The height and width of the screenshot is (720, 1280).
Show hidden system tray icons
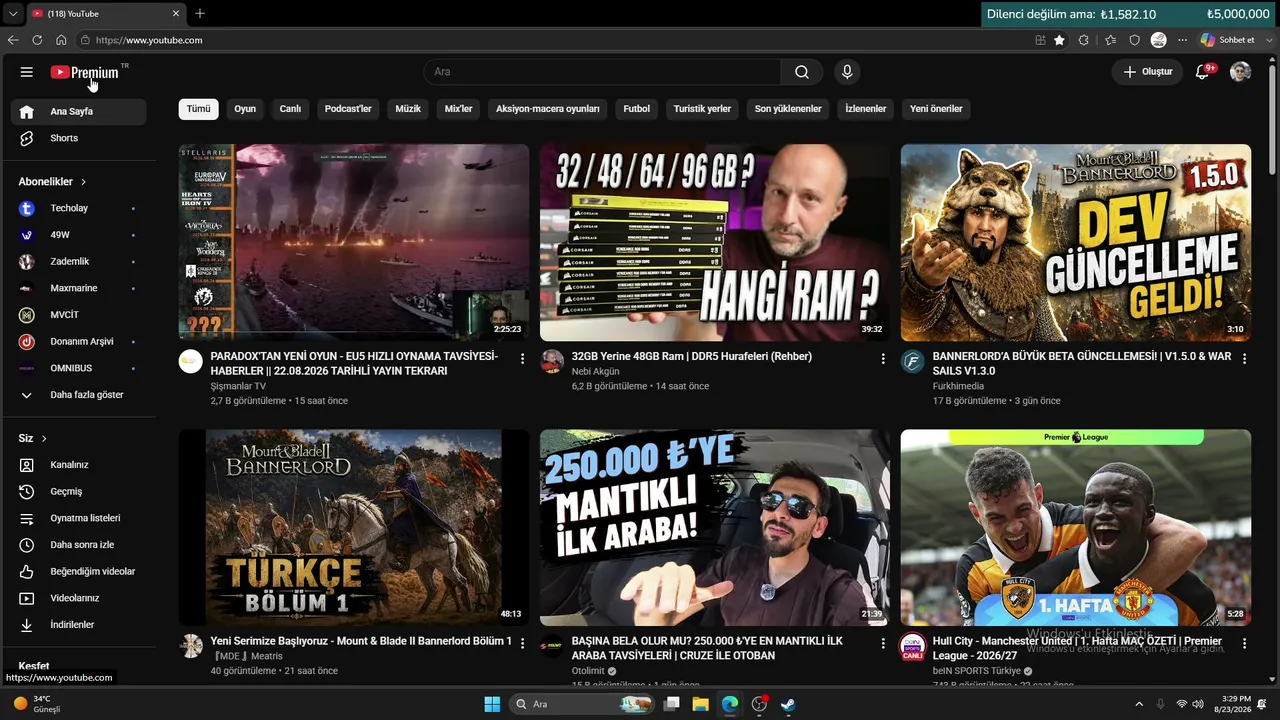(1138, 704)
